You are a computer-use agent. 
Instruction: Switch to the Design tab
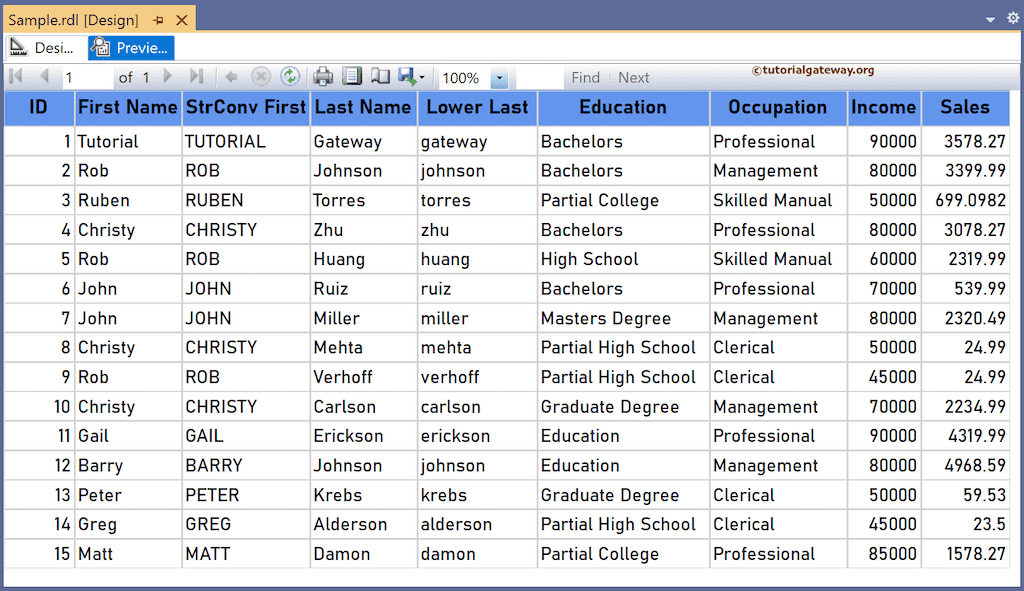click(45, 47)
